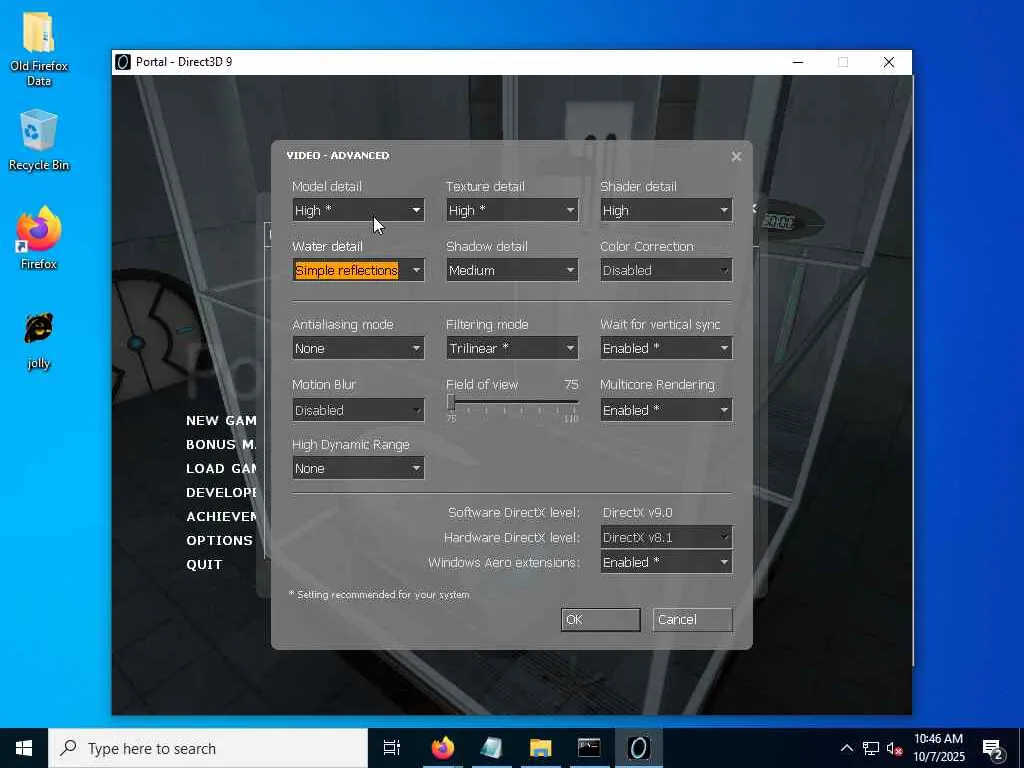The height and width of the screenshot is (768, 1024).
Task: Open the Water detail dropdown
Action: 358,270
